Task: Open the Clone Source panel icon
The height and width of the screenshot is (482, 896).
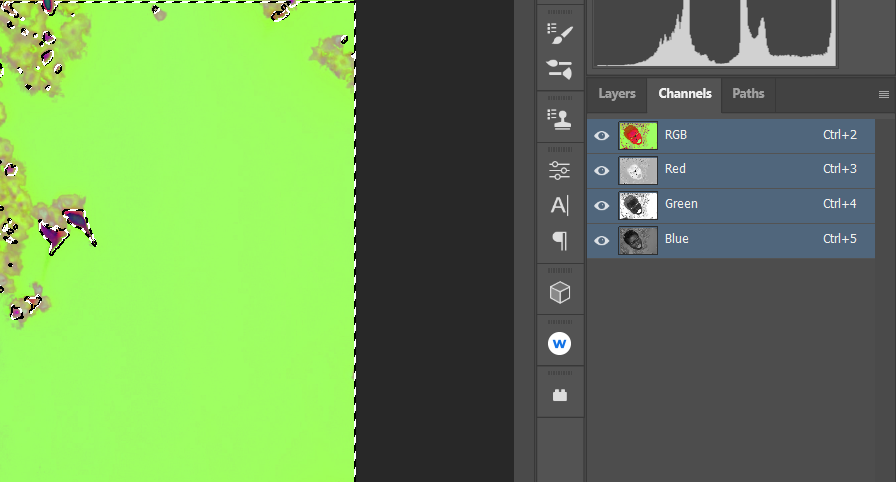Action: click(559, 119)
